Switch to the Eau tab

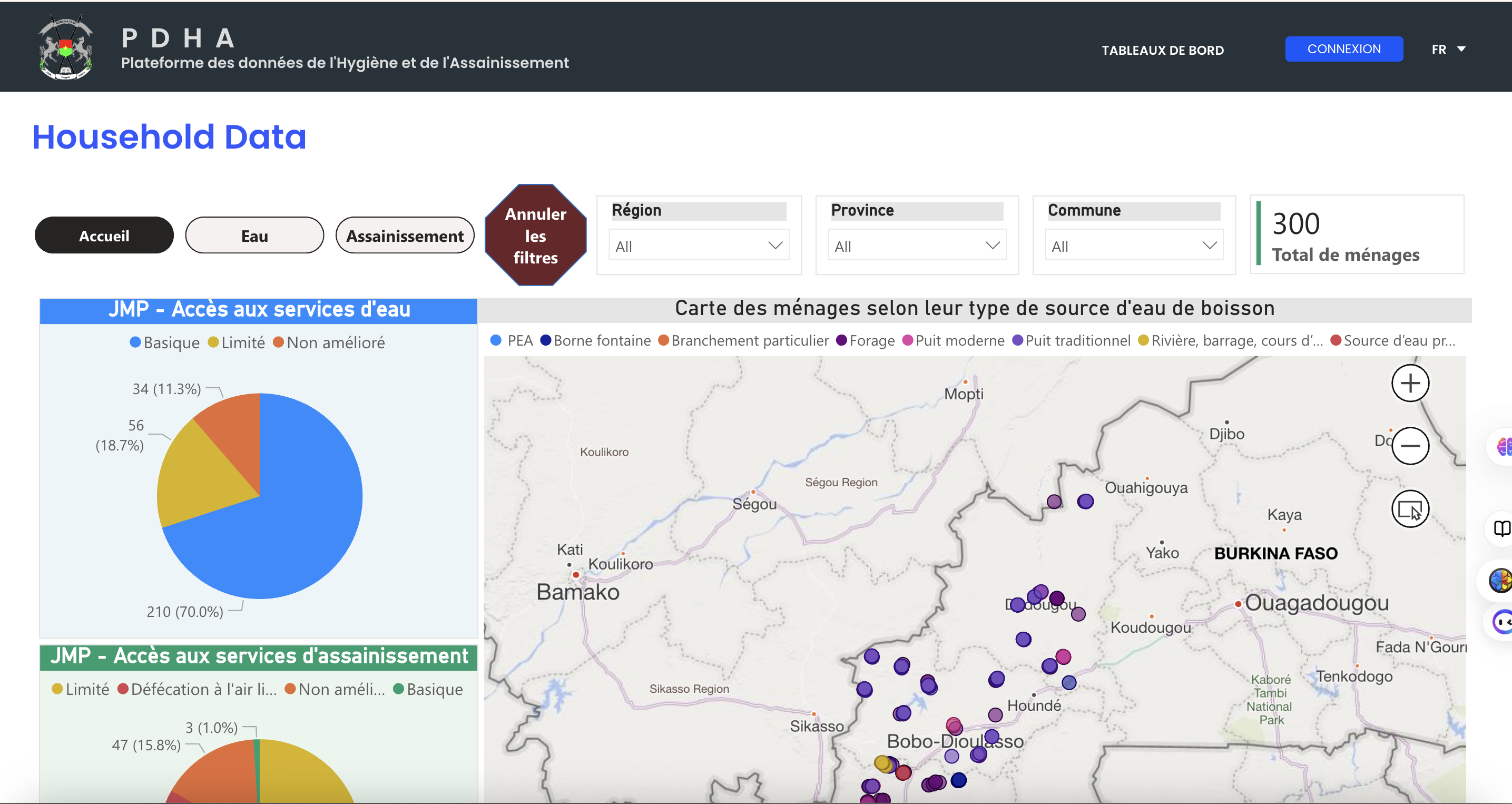(254, 236)
